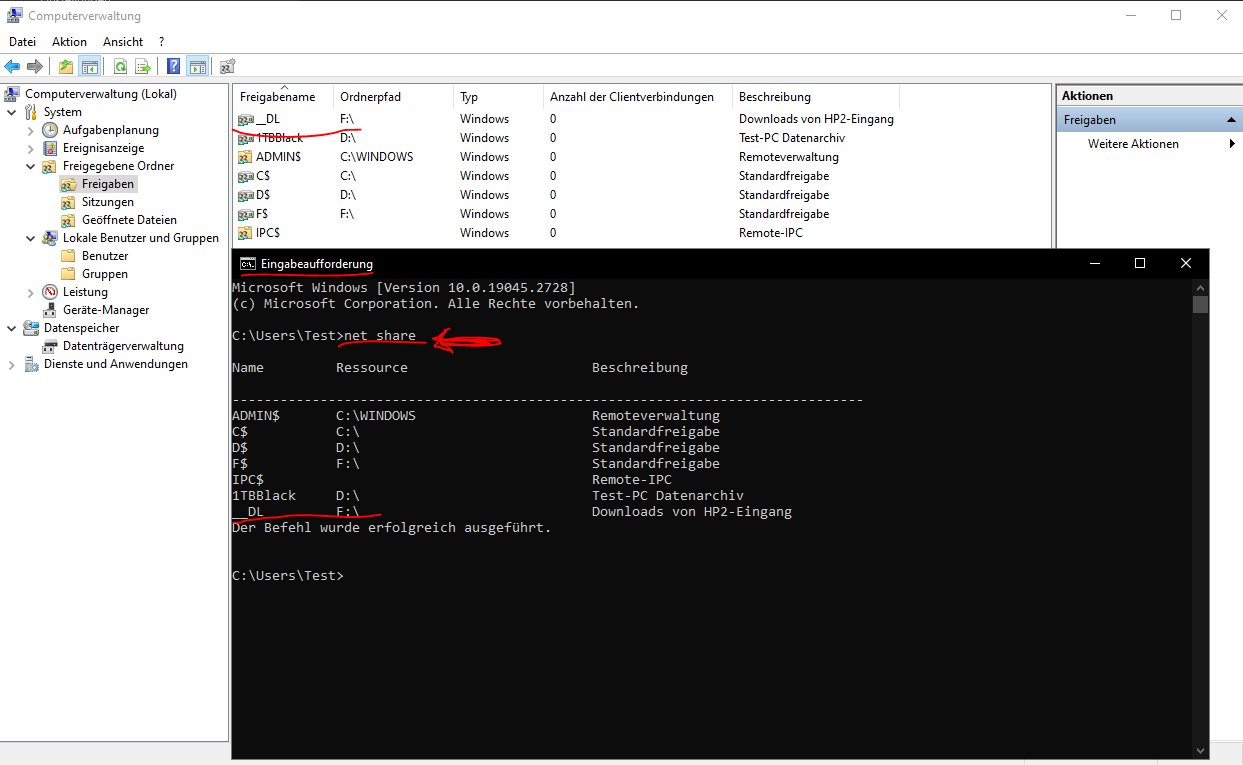This screenshot has height=765, width=1243.
Task: Click the share icon of the __DL row
Action: 246,119
